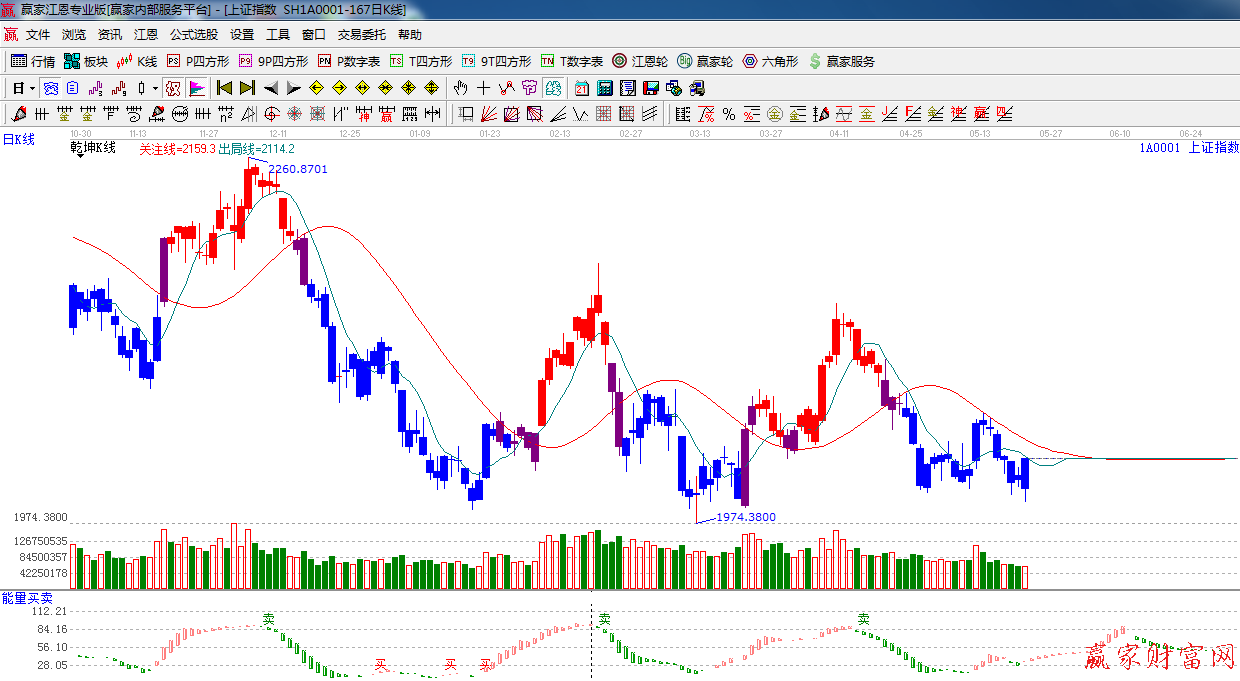Jump to first bar with skip-back arrow

(224, 88)
